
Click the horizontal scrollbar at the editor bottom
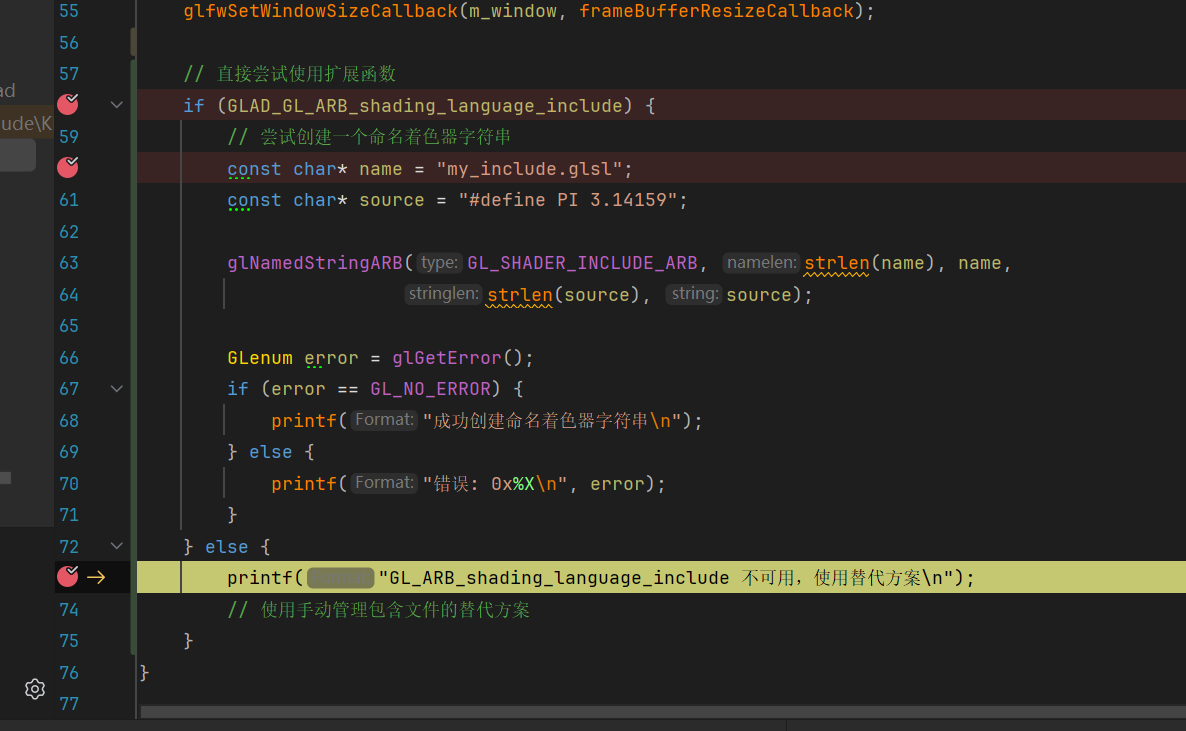663,712
